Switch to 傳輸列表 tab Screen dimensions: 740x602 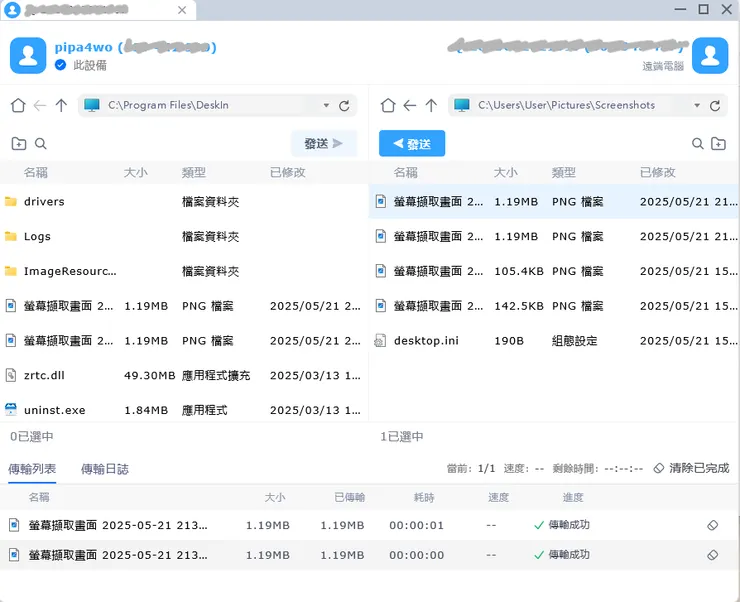tap(32, 469)
